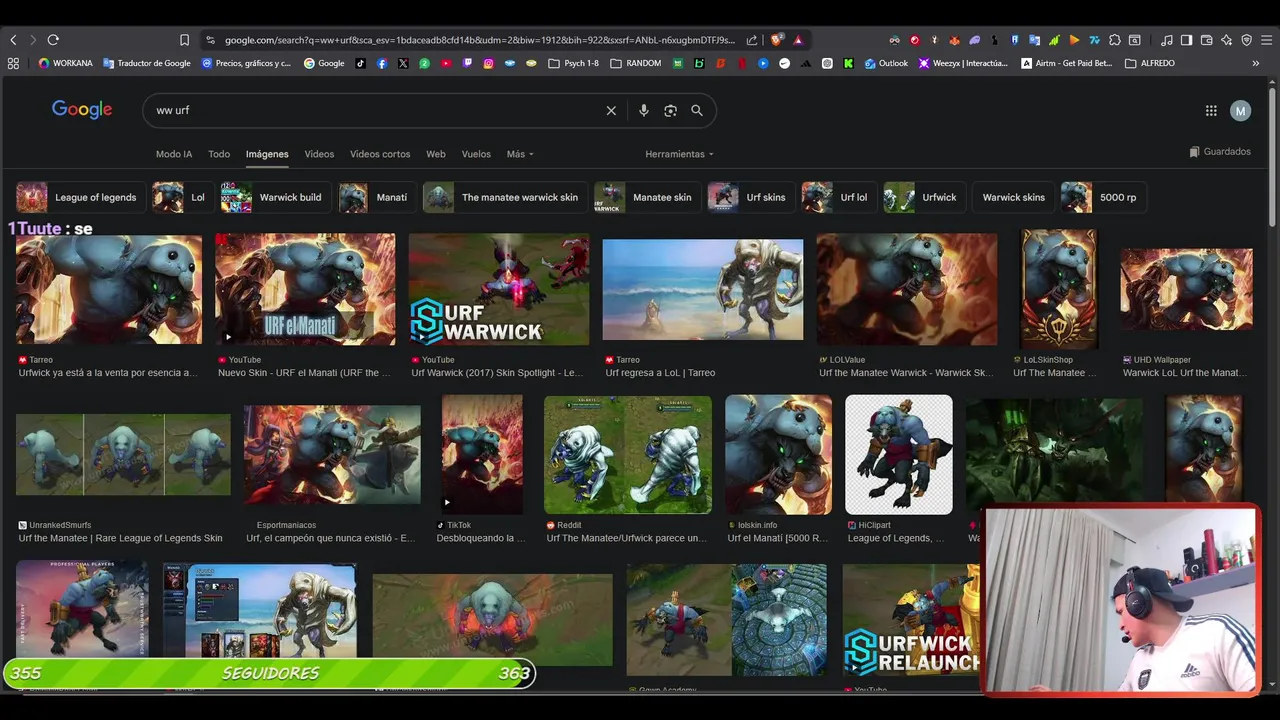Start voice search with the microphone icon
This screenshot has height=720, width=1280.
(644, 110)
